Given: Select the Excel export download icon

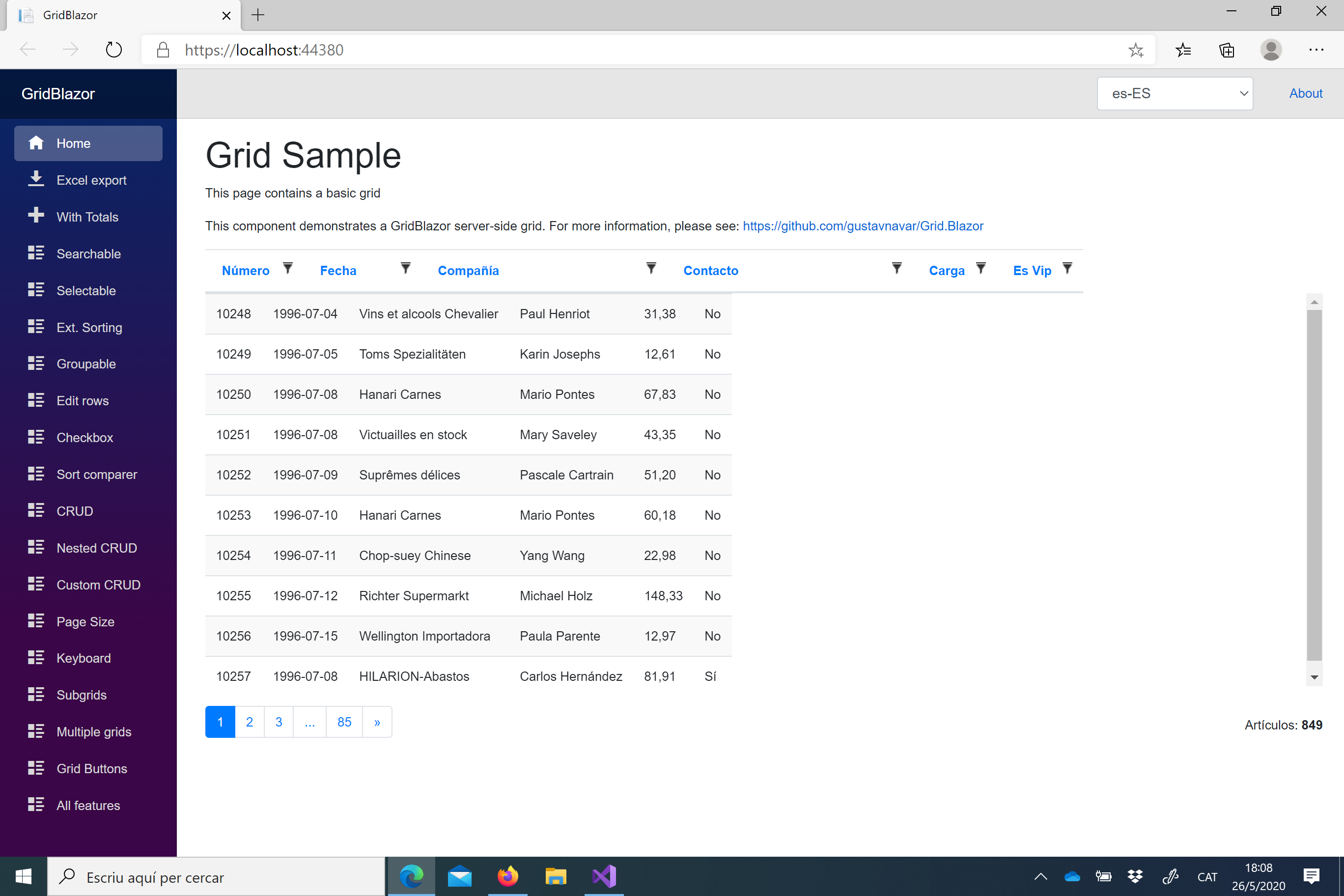Looking at the screenshot, I should [36, 179].
